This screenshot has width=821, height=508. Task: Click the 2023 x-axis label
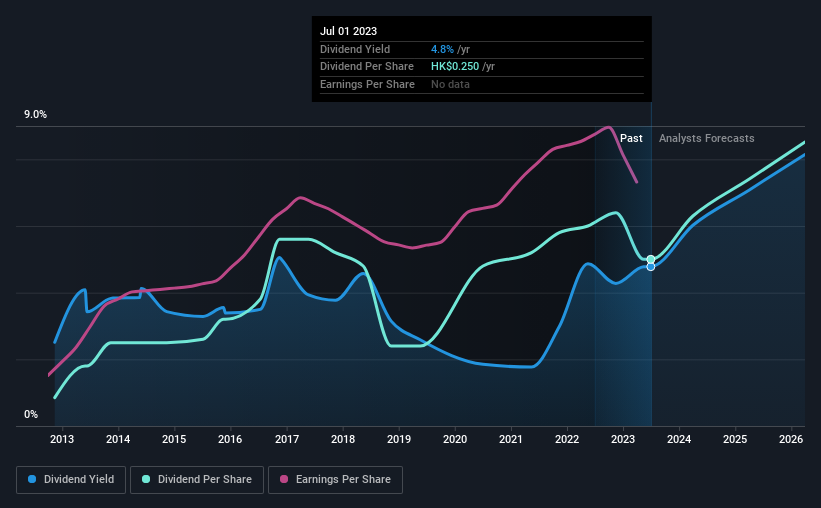(623, 439)
